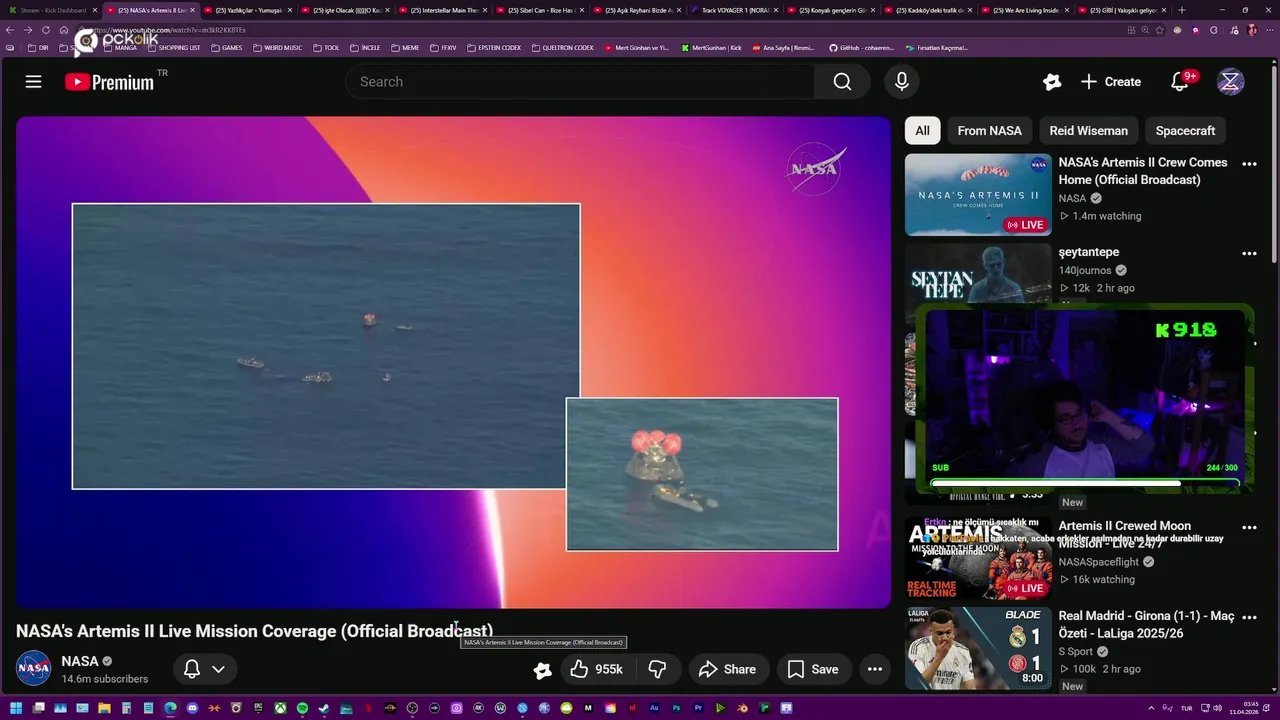
Task: Dislike the video
Action: tap(657, 669)
